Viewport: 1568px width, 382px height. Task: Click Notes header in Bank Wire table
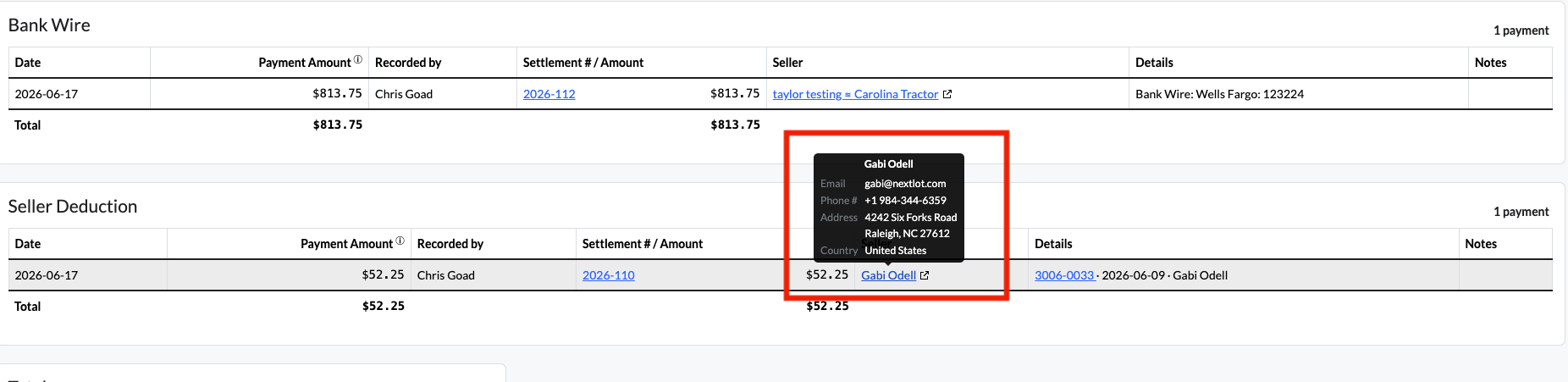tap(1490, 63)
